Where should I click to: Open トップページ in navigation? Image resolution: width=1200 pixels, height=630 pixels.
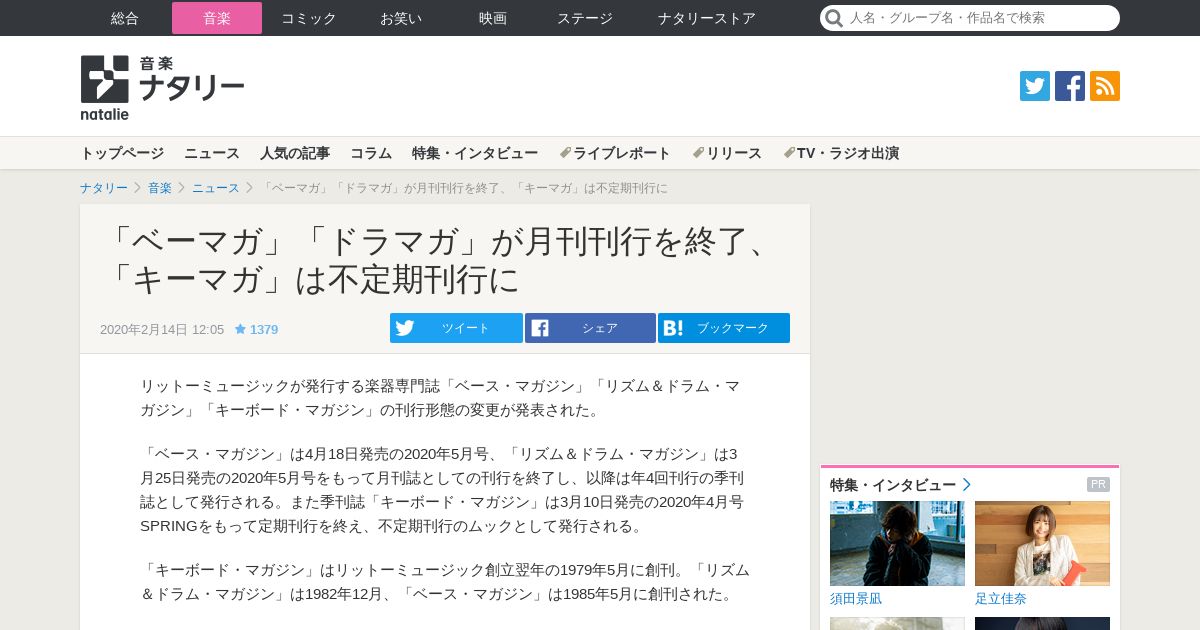click(122, 153)
